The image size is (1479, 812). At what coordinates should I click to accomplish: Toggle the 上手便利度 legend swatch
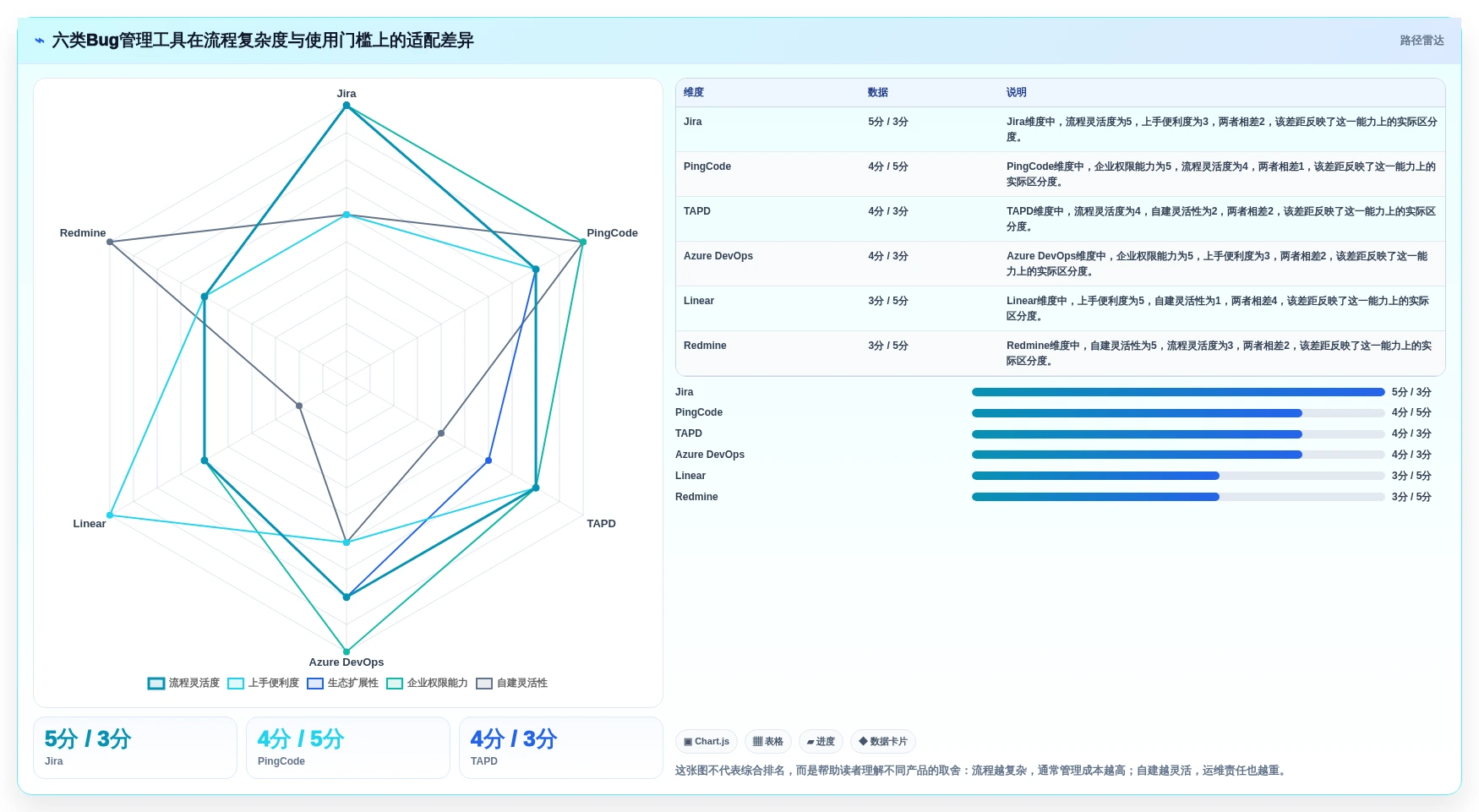[x=236, y=684]
